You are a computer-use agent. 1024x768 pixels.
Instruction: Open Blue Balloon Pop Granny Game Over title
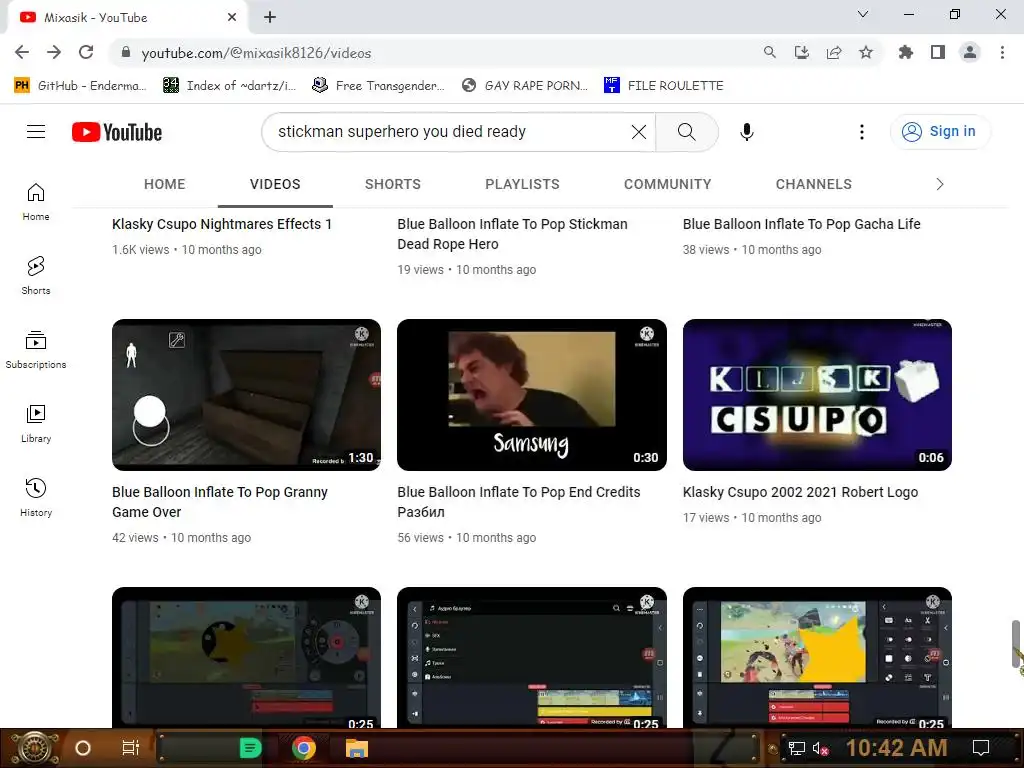pyautogui.click(x=220, y=502)
